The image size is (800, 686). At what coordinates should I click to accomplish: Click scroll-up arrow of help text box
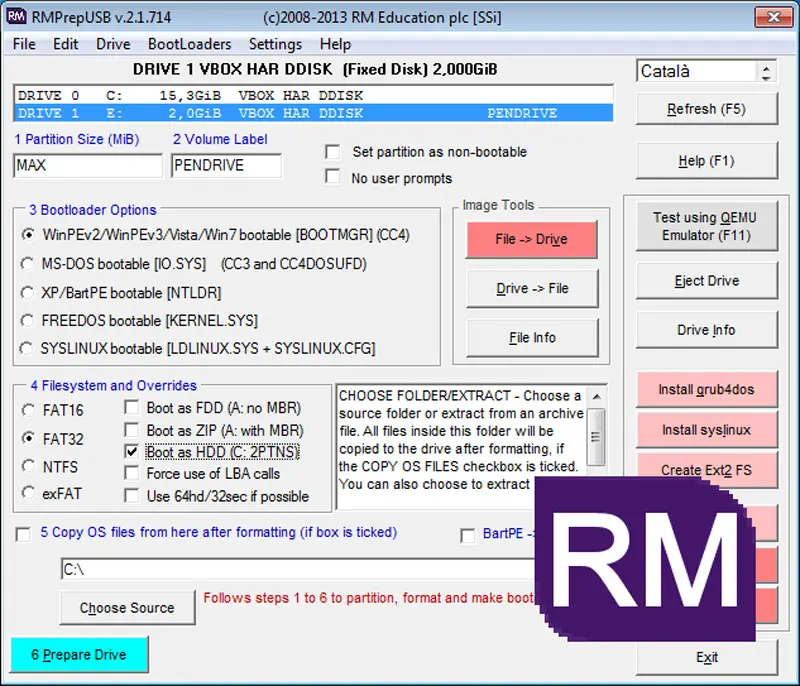(x=596, y=396)
